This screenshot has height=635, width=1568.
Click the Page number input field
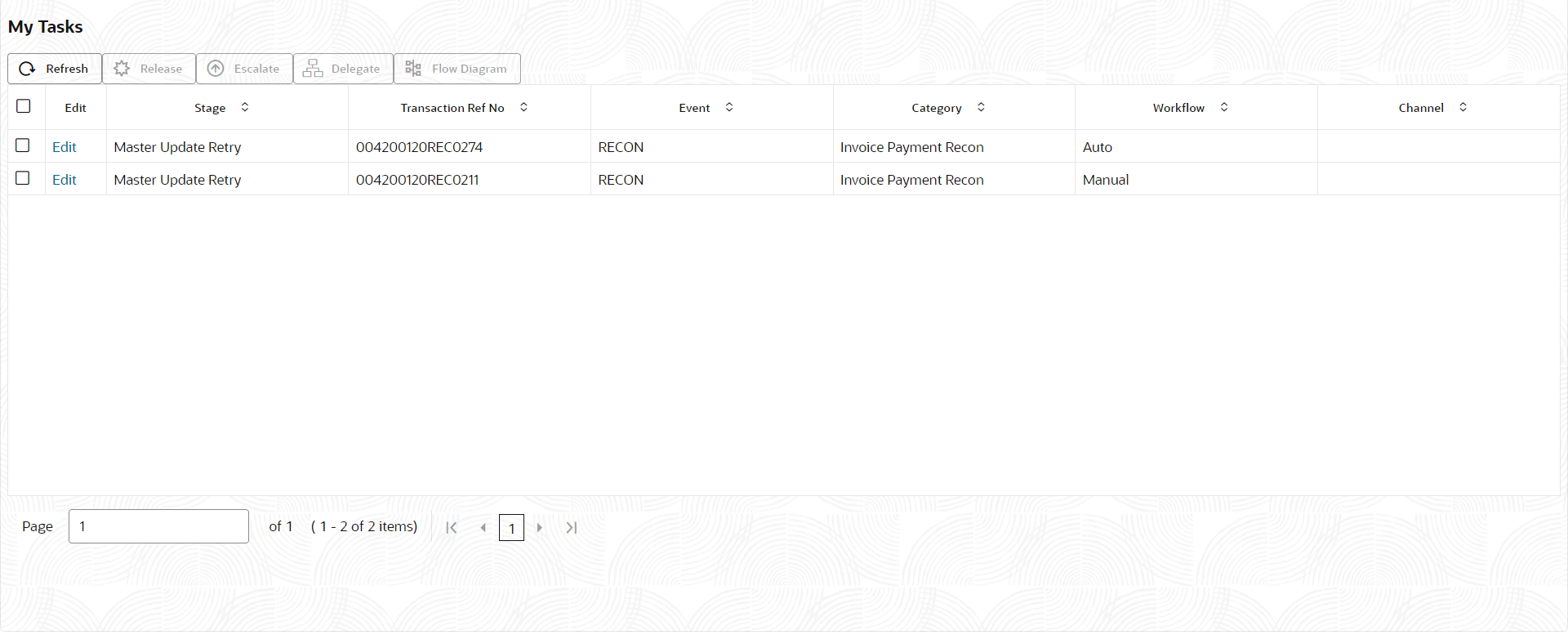[x=159, y=526]
